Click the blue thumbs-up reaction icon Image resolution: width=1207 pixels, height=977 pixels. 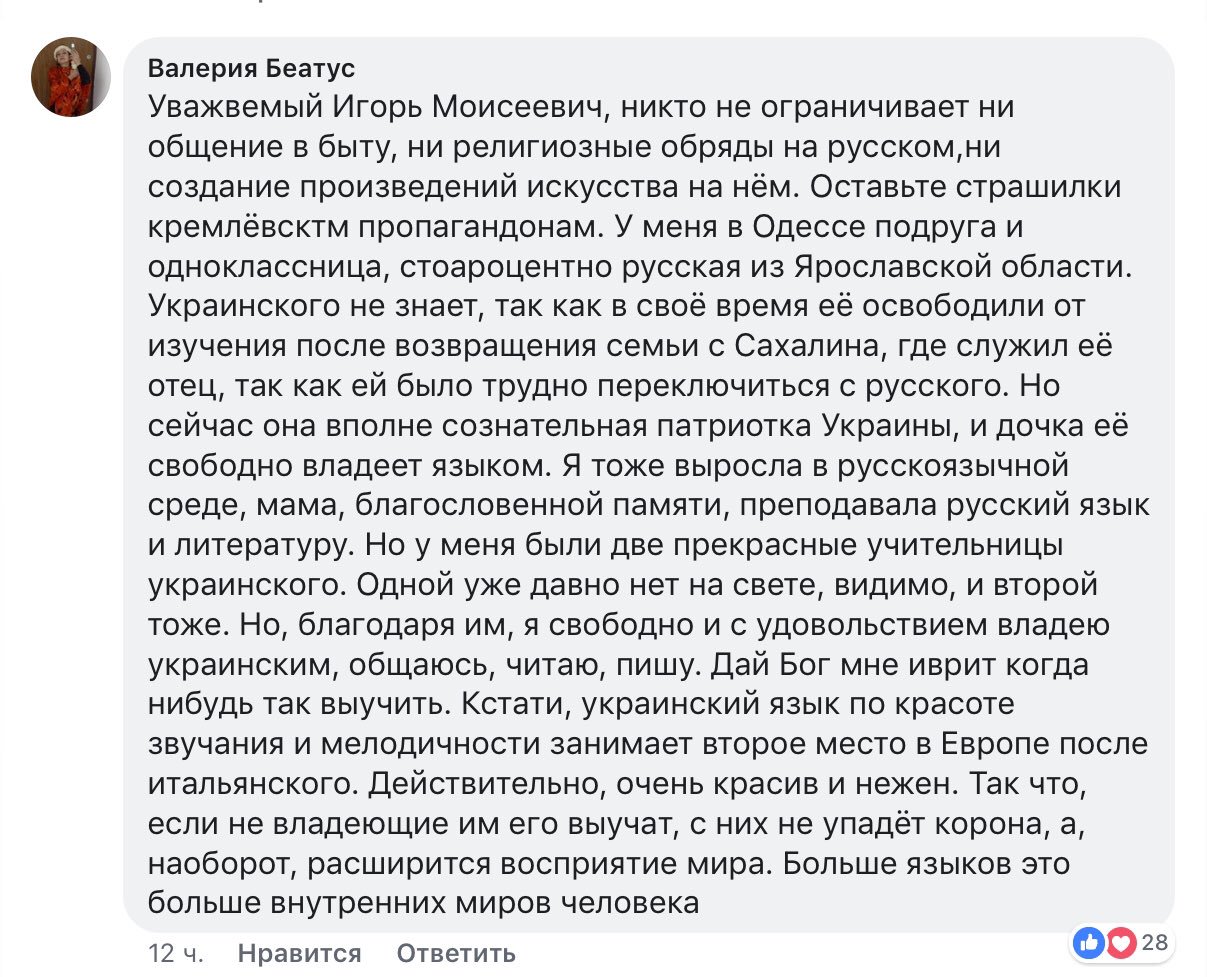point(1089,942)
